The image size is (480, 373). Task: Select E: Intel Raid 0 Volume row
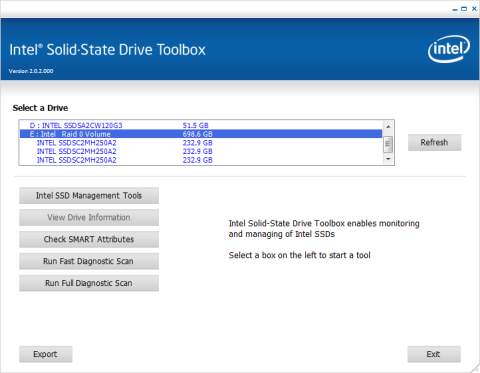201,134
